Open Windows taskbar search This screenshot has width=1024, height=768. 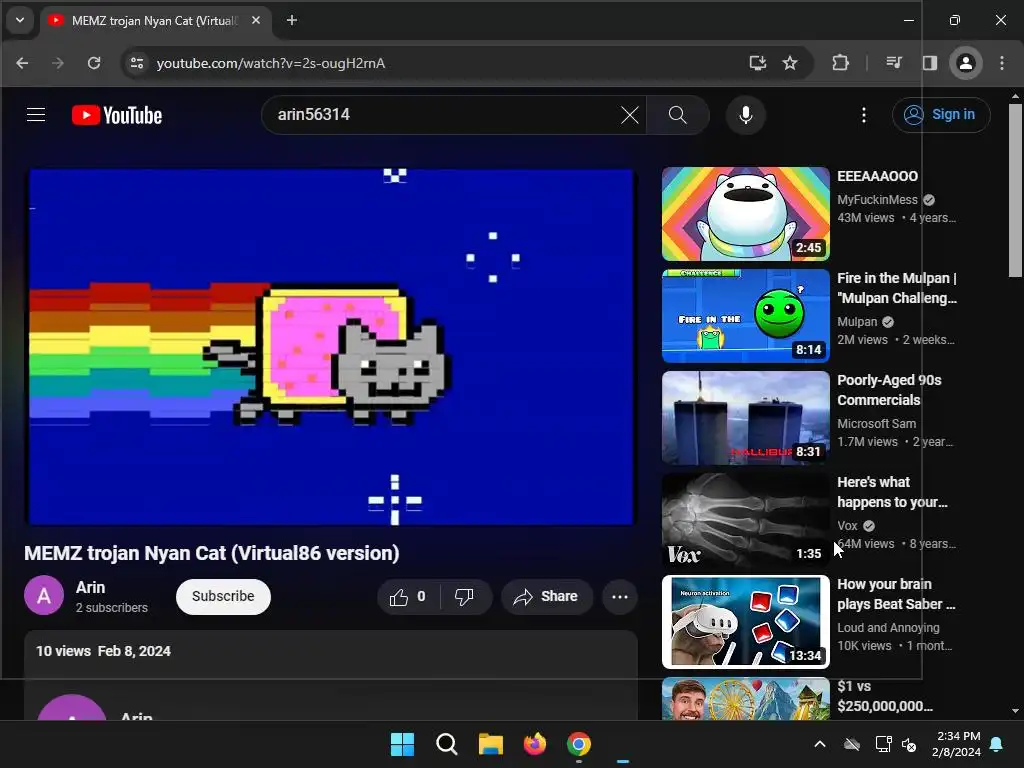tap(447, 744)
